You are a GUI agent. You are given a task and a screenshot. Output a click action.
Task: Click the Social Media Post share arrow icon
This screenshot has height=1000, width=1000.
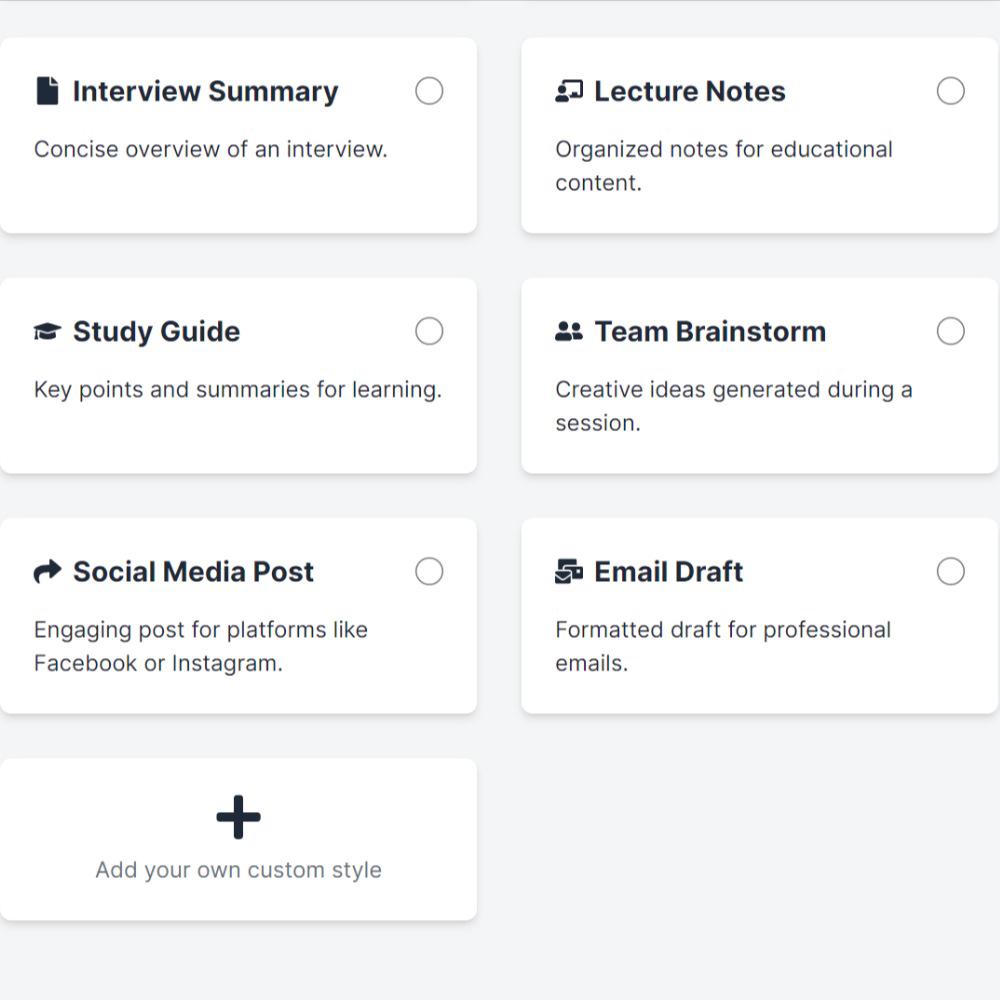[x=47, y=571]
